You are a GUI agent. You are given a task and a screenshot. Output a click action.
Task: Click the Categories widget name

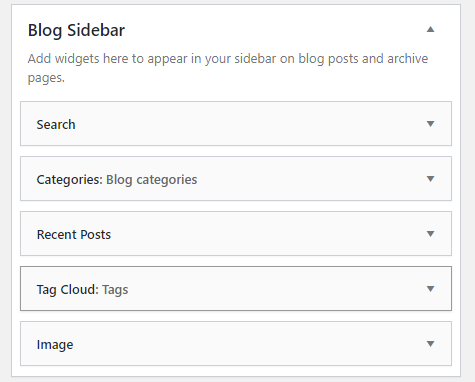click(69, 180)
